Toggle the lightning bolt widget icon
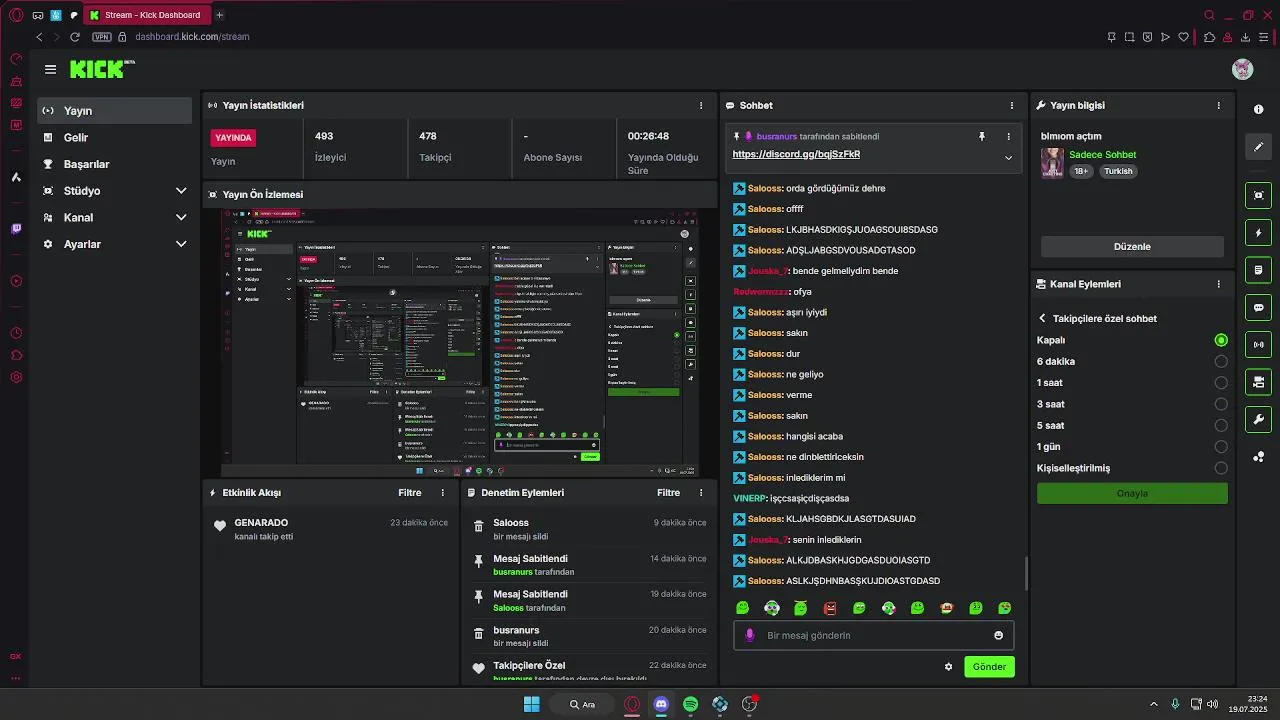 [1258, 233]
